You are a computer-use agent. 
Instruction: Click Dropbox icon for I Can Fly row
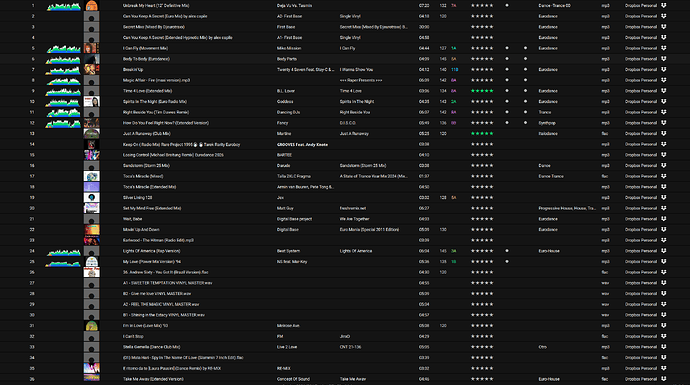(x=664, y=48)
